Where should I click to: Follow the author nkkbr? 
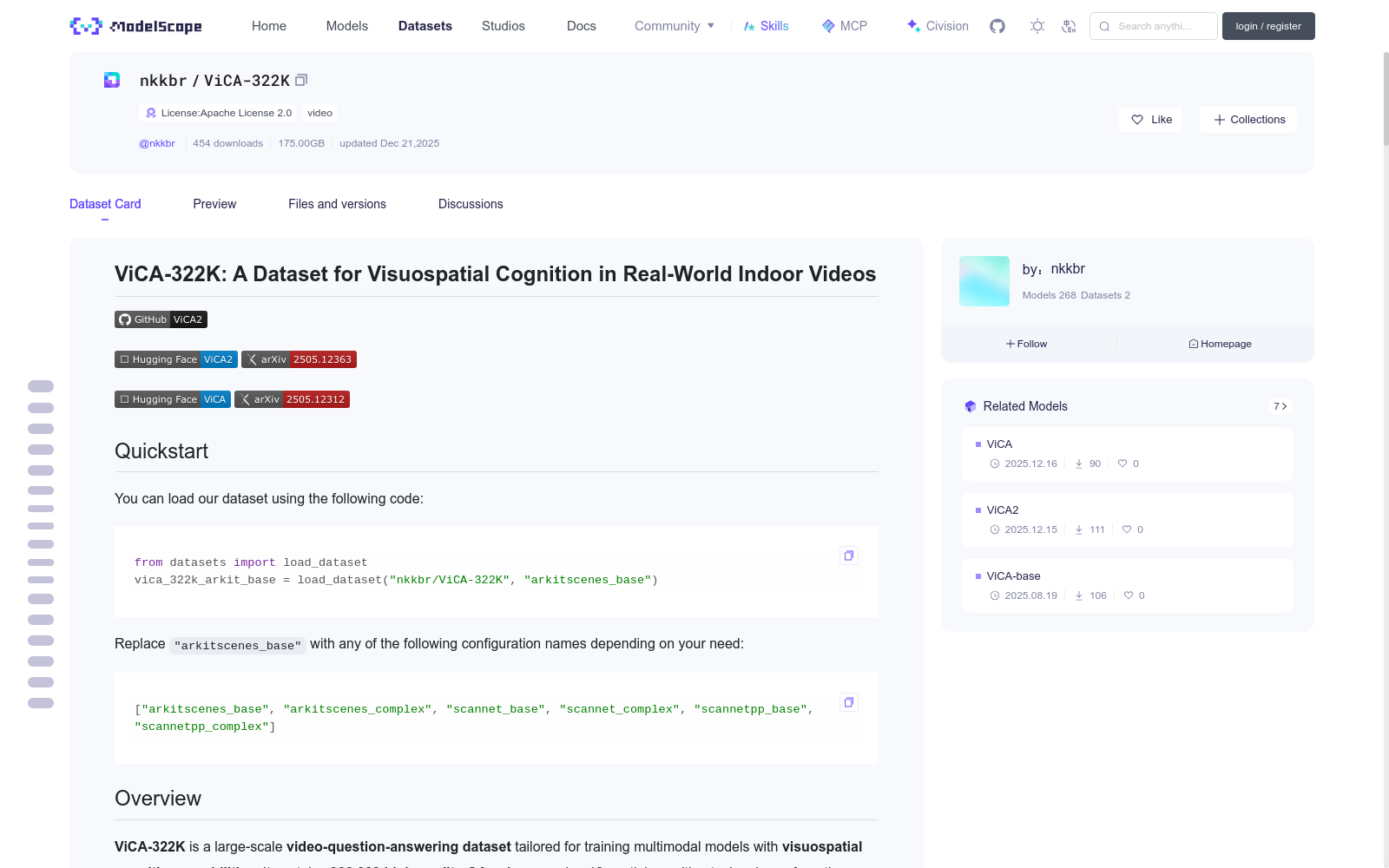(x=1027, y=344)
